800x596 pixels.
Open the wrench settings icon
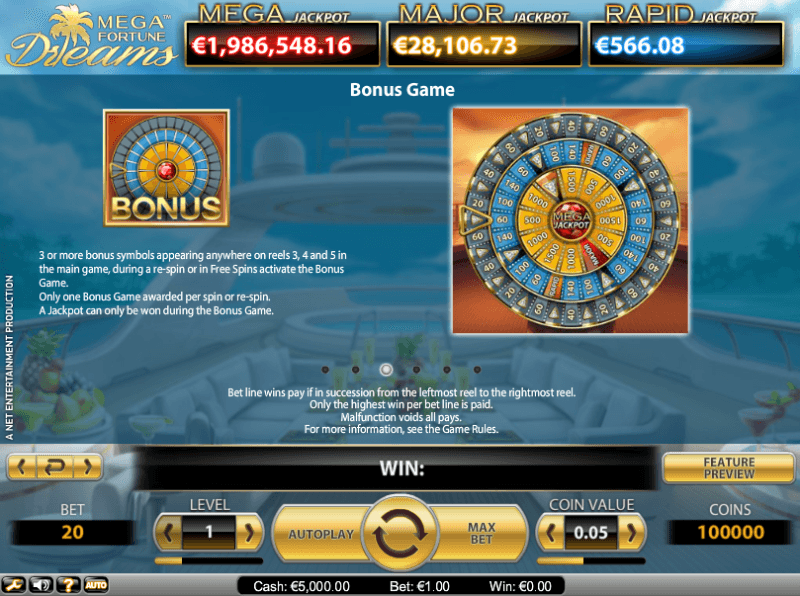14,585
